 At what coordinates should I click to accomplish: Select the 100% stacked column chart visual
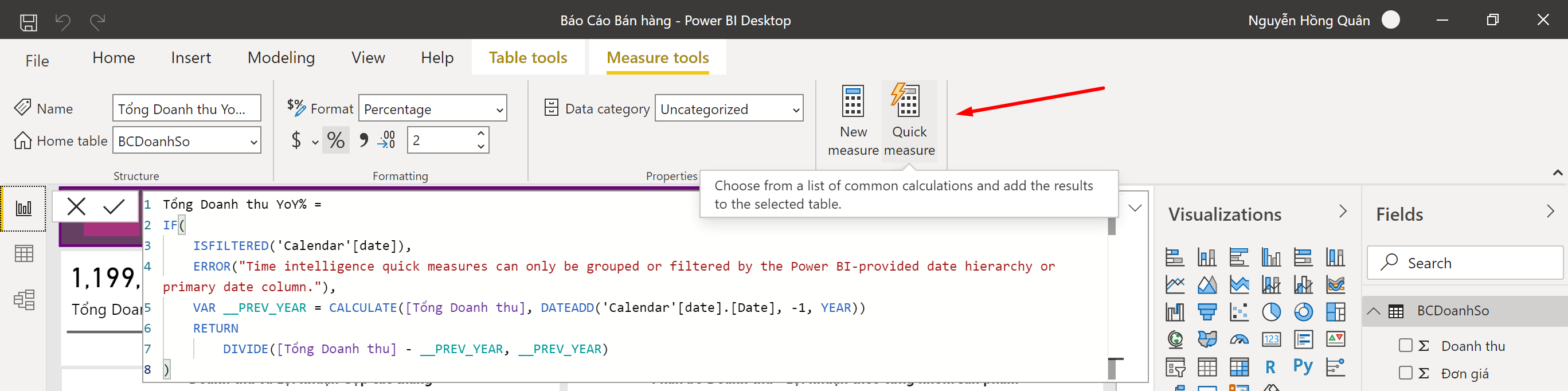1335,257
